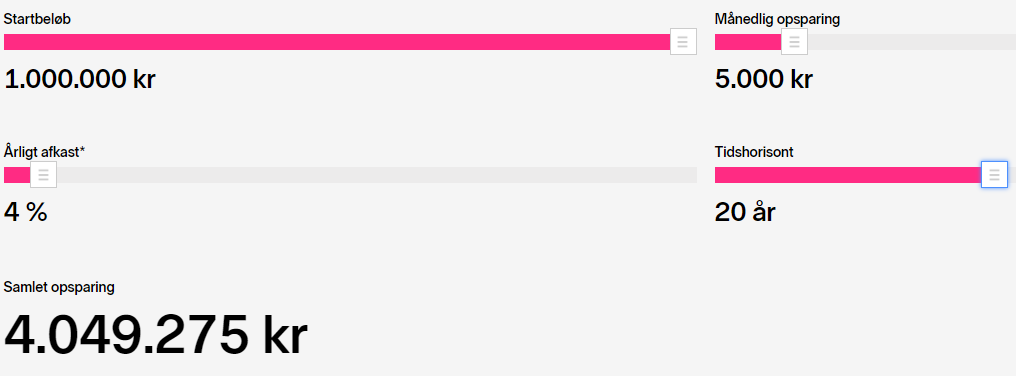Image resolution: width=1016 pixels, height=376 pixels.
Task: Click the Startbeløb slider handle
Action: click(683, 42)
